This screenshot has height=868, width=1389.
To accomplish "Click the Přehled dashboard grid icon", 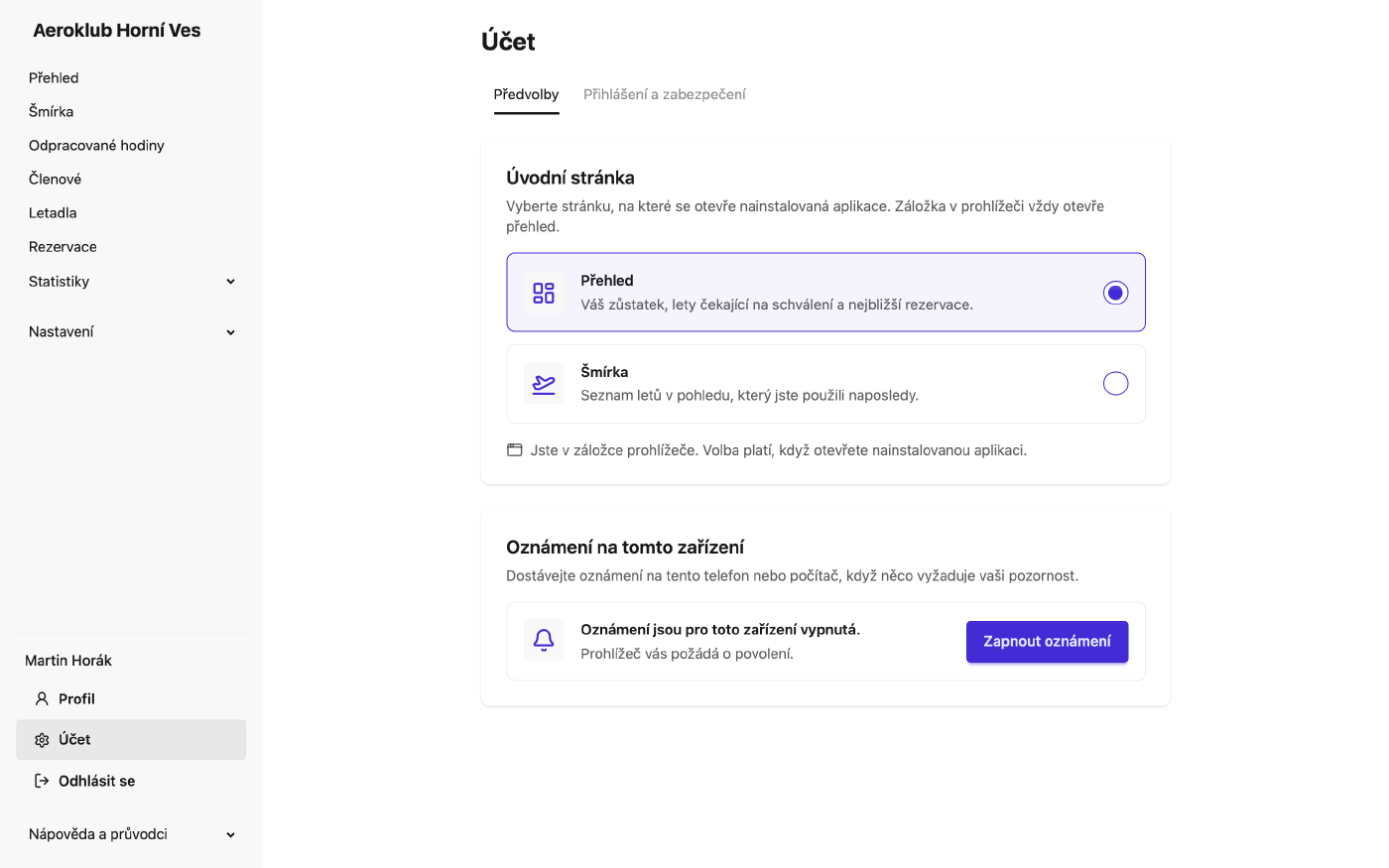I will pyautogui.click(x=544, y=293).
